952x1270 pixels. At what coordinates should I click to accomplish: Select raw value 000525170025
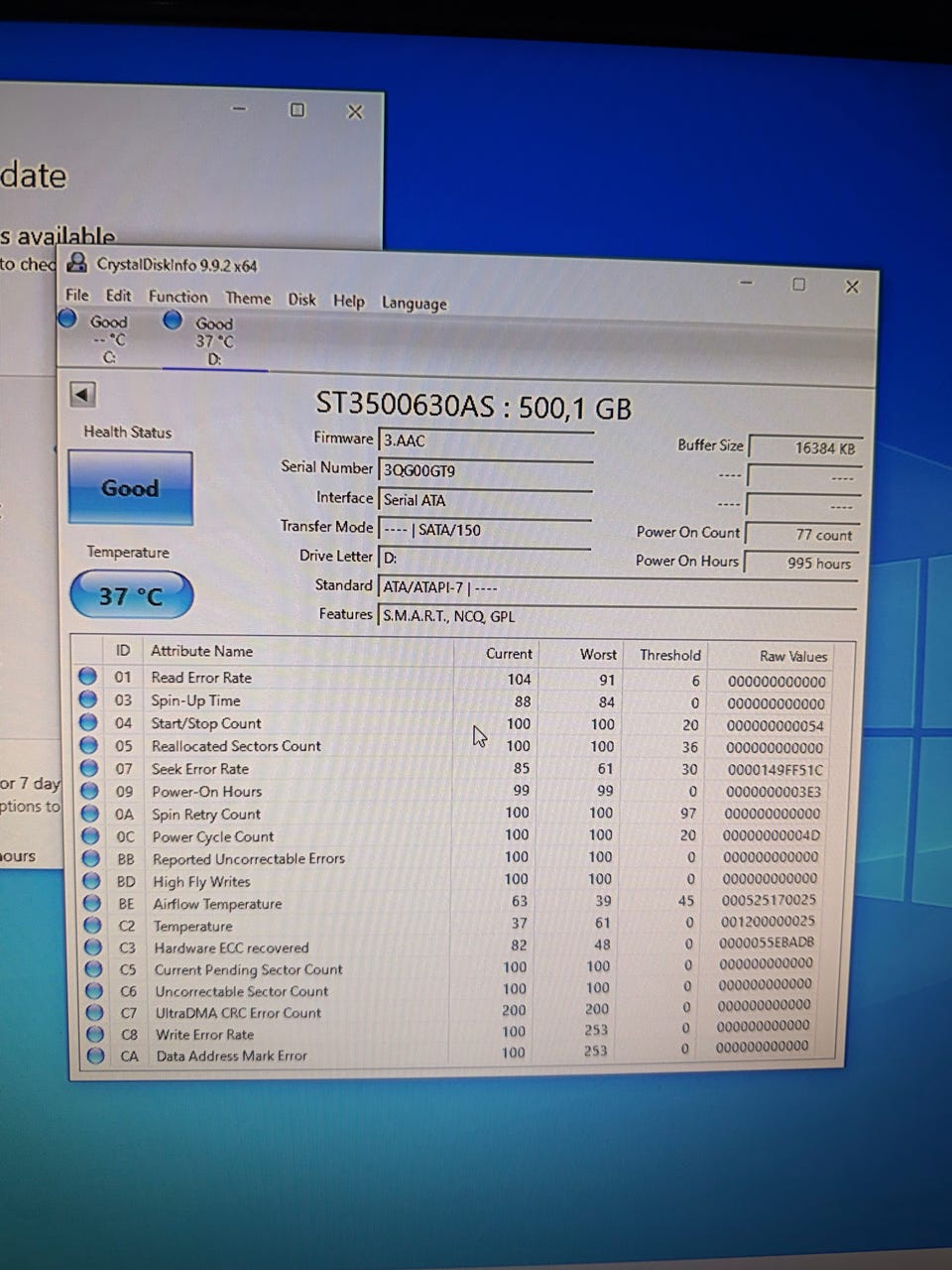[x=769, y=900]
